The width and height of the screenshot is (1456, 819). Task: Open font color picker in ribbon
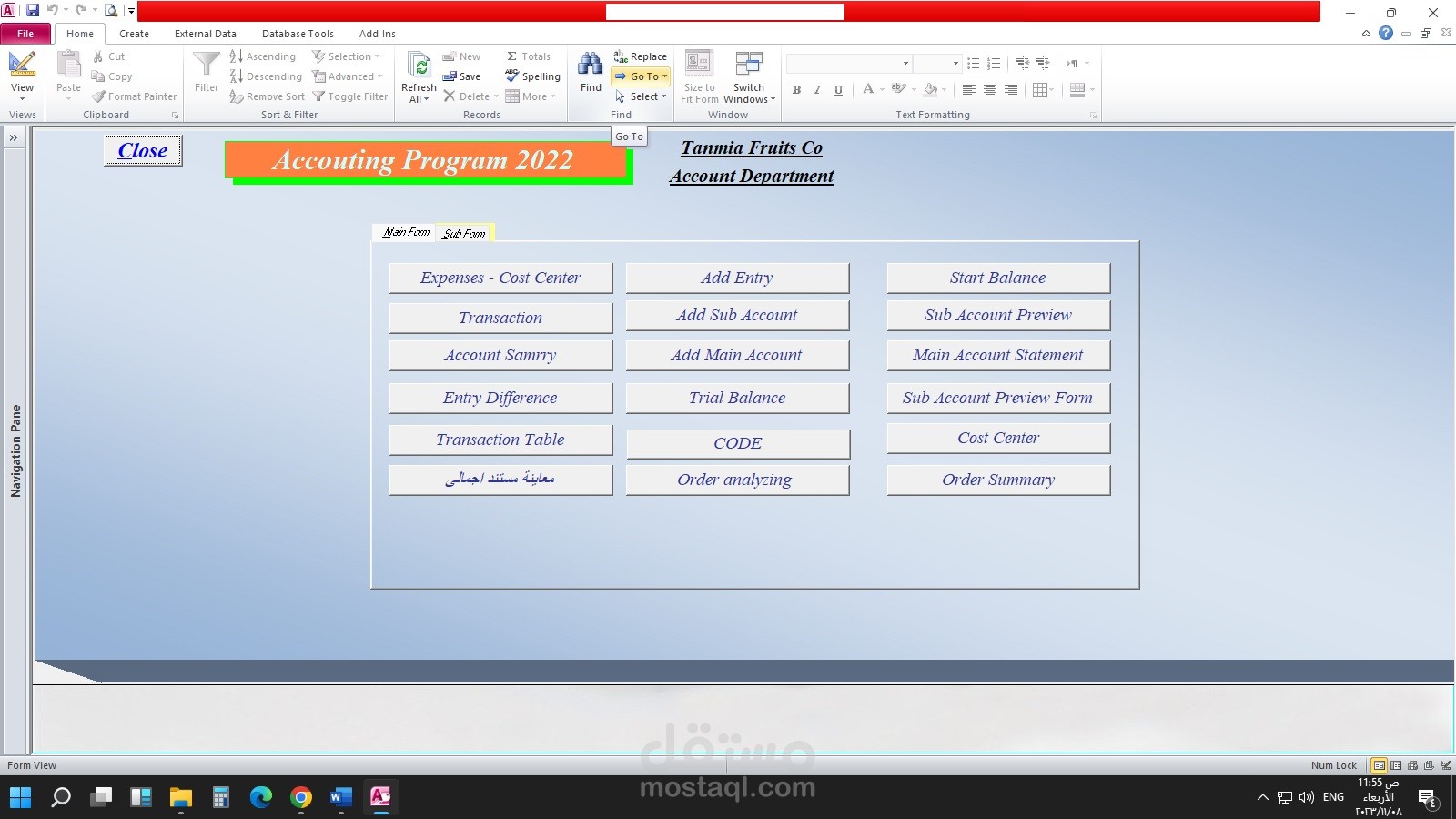(x=873, y=89)
